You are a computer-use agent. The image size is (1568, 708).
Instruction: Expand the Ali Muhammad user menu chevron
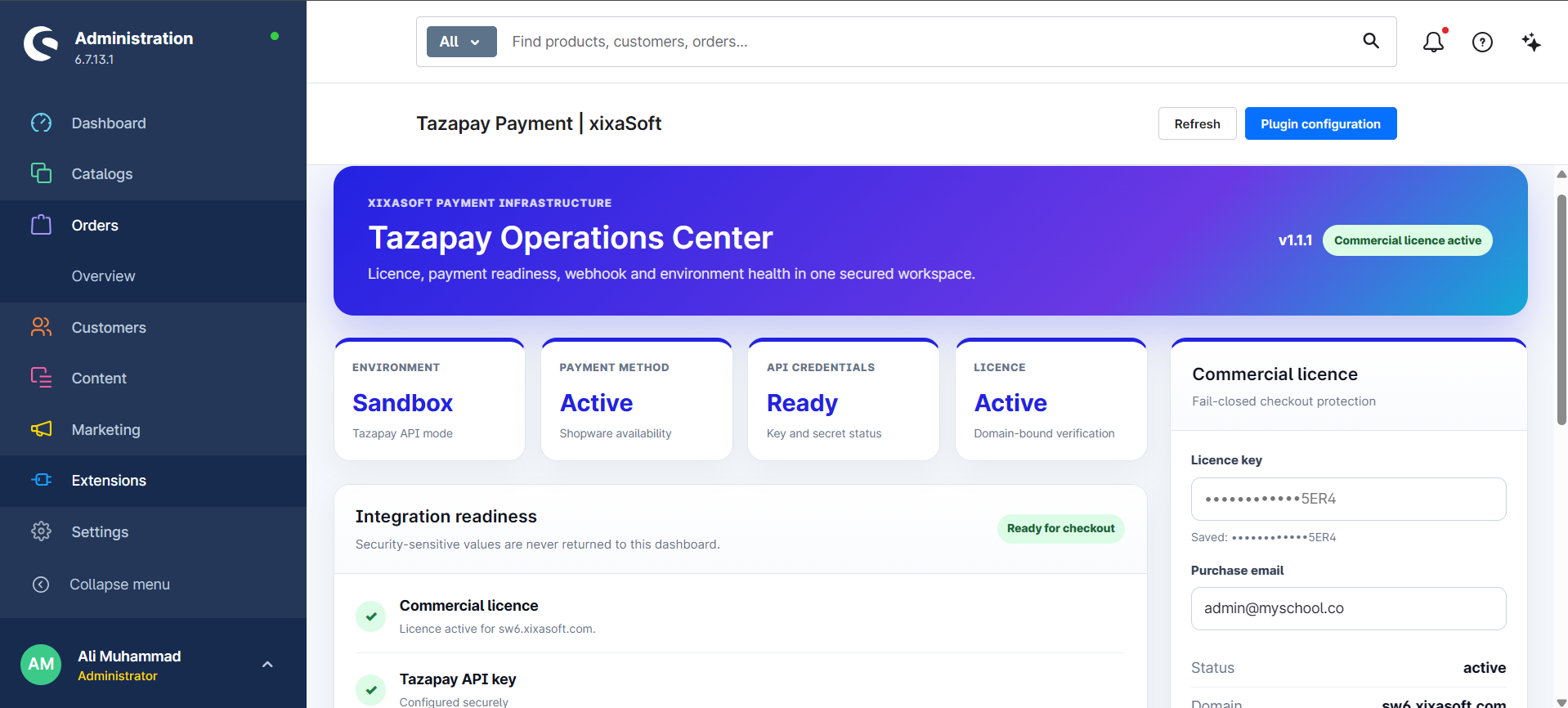(x=267, y=665)
